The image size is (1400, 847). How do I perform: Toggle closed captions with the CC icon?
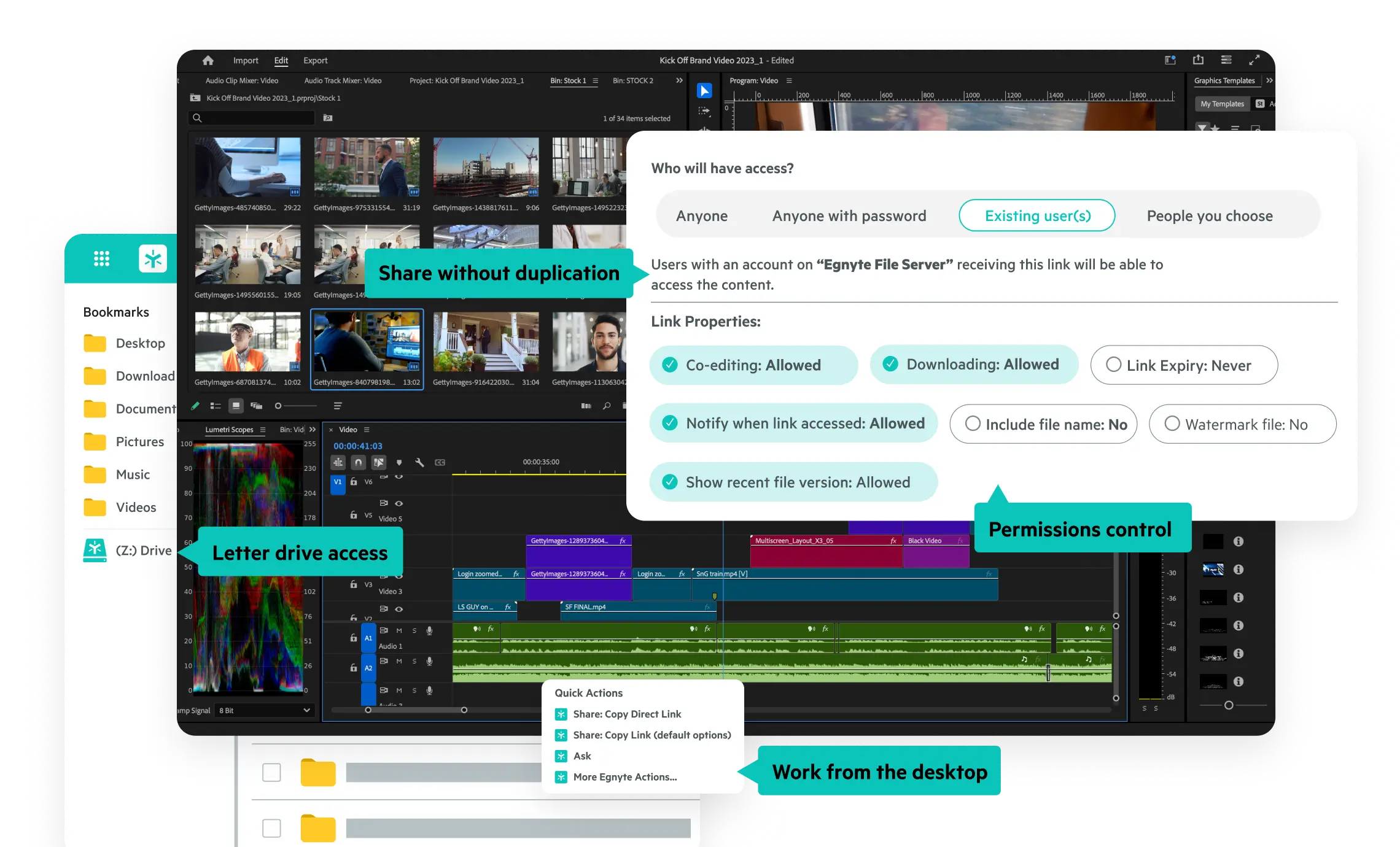pos(440,463)
